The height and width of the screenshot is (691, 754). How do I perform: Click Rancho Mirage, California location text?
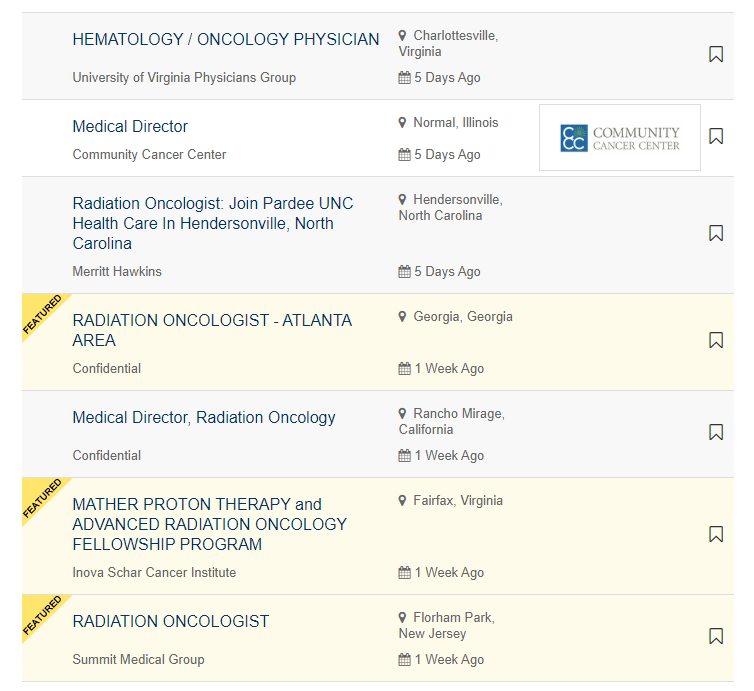[x=452, y=422]
